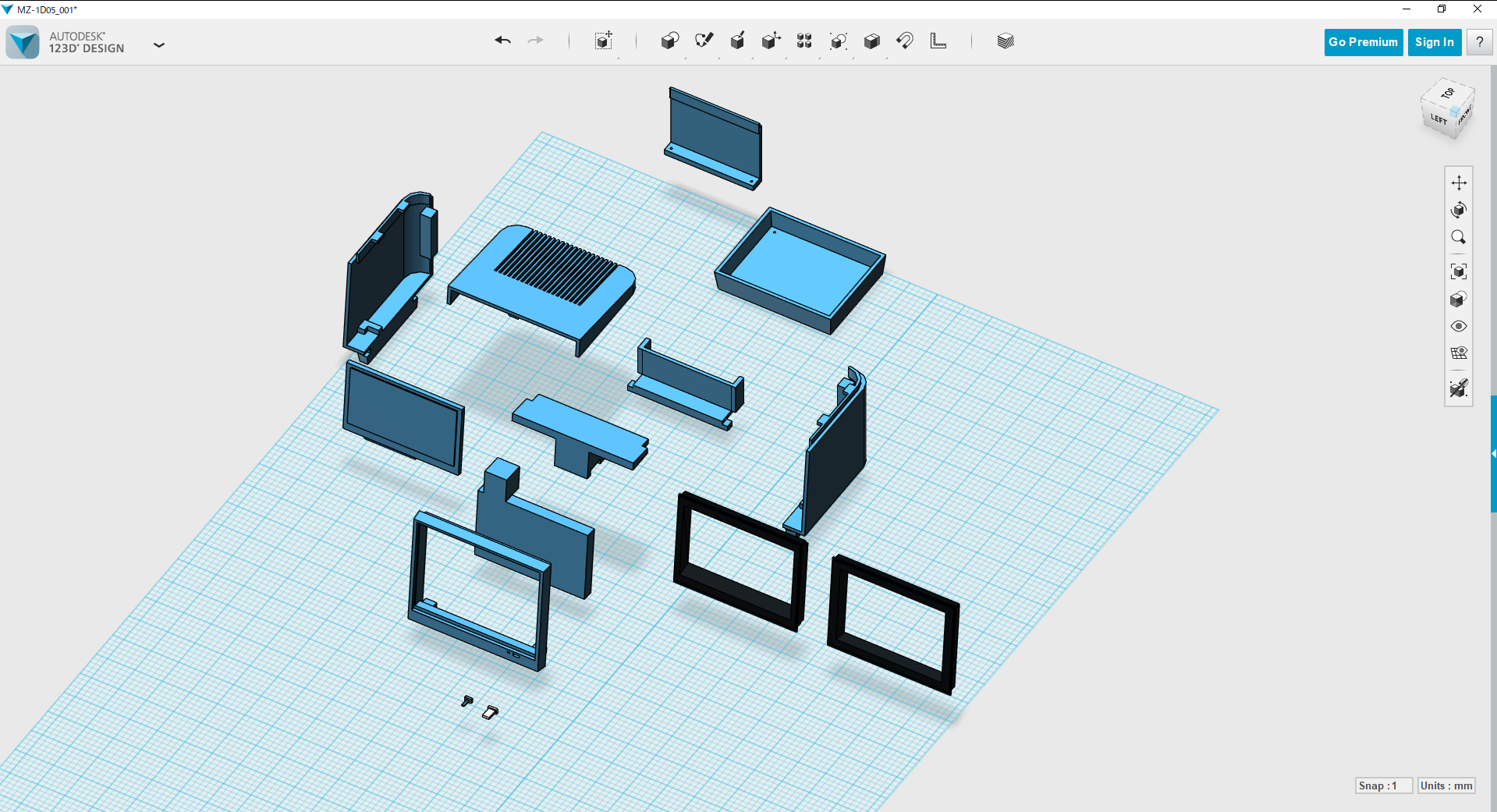Open the Primitives tool on the toolbar
The height and width of the screenshot is (812, 1497).
pyautogui.click(x=669, y=41)
